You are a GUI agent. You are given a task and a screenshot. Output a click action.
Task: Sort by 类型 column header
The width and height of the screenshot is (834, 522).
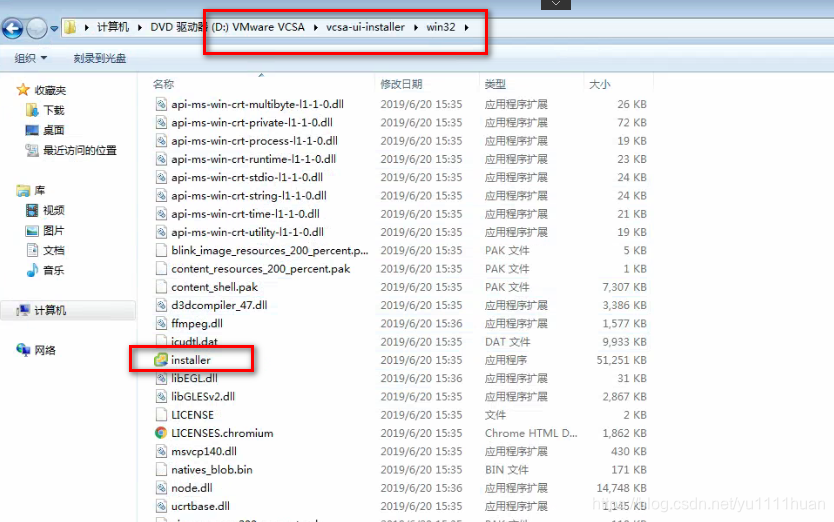click(x=495, y=84)
